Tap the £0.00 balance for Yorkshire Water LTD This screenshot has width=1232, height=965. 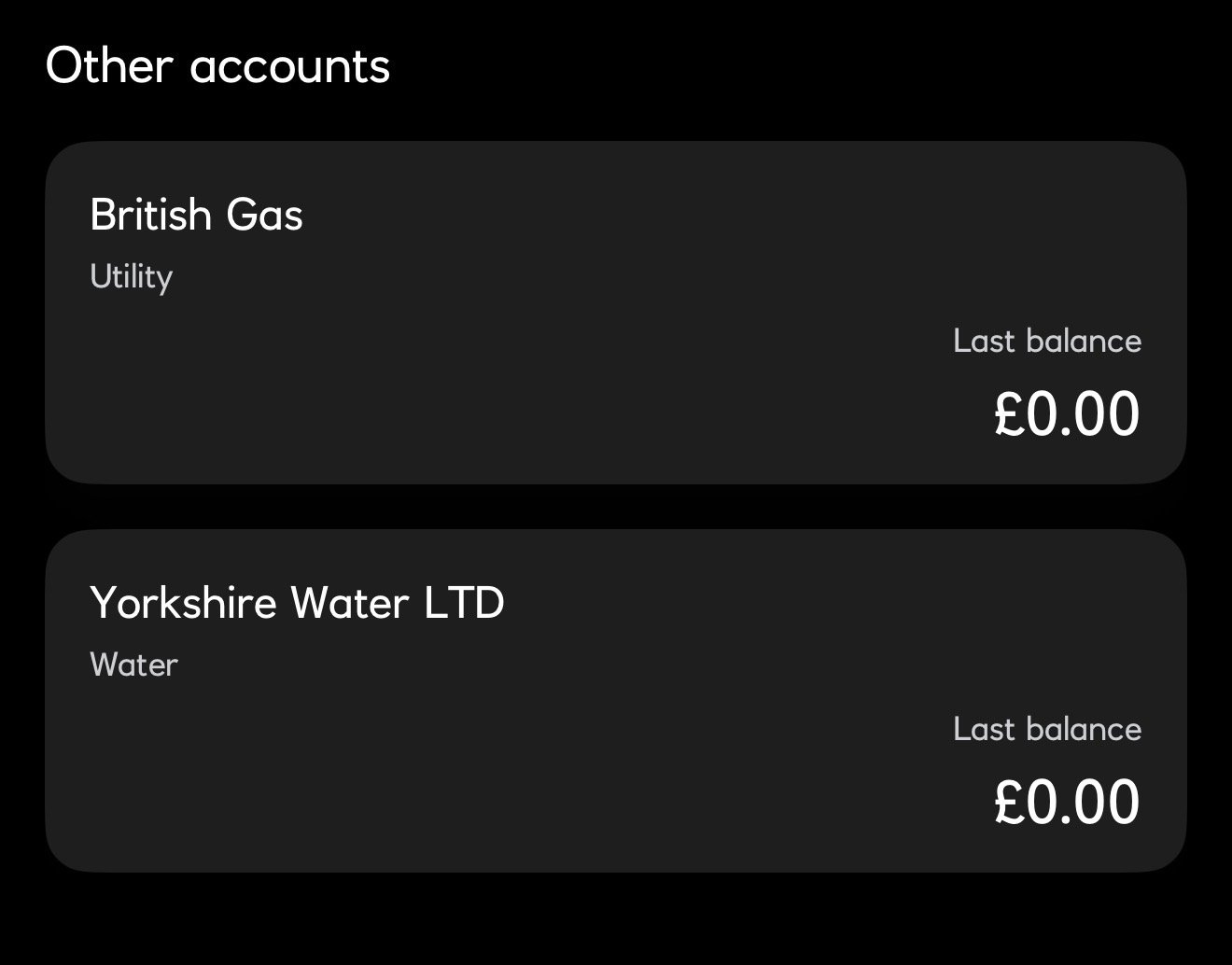[x=1066, y=803]
